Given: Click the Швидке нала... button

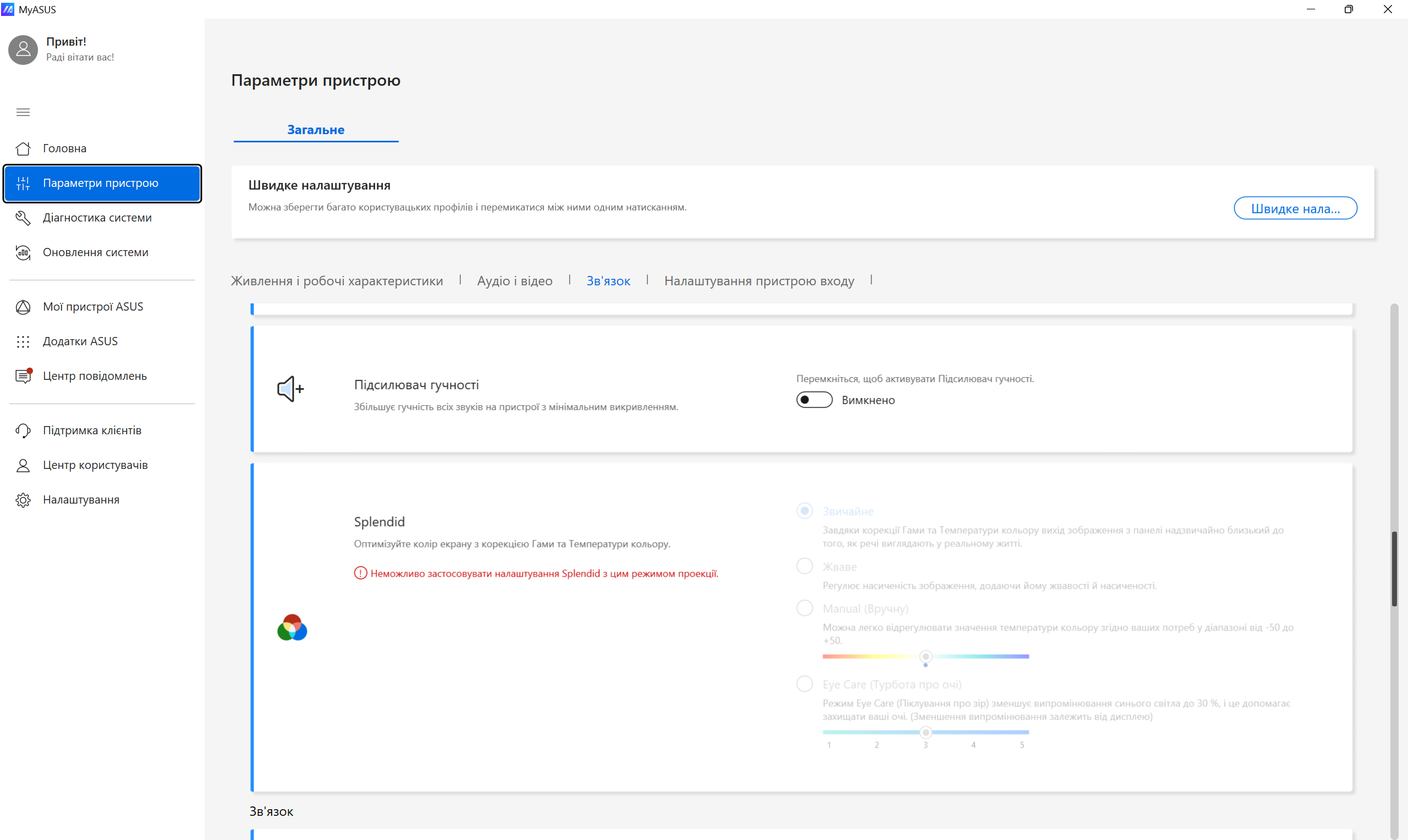Looking at the screenshot, I should tap(1295, 208).
